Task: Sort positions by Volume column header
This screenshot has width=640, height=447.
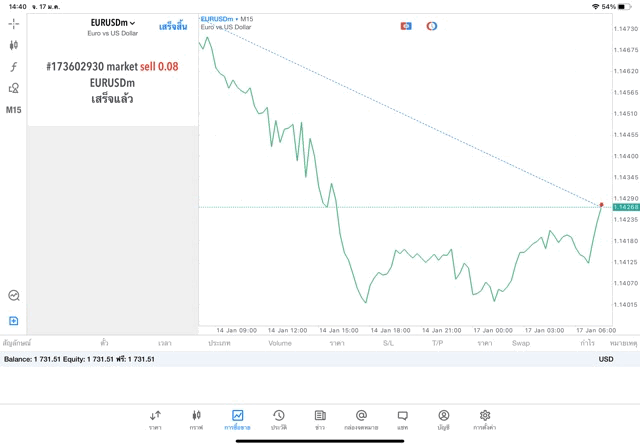Action: [x=280, y=343]
